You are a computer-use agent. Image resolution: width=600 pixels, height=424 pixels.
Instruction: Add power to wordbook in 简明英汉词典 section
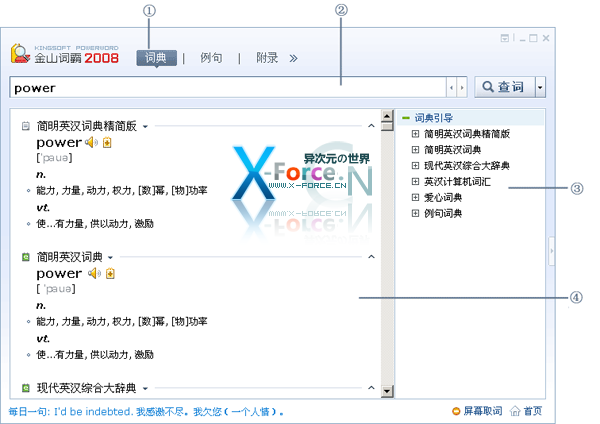(110, 274)
